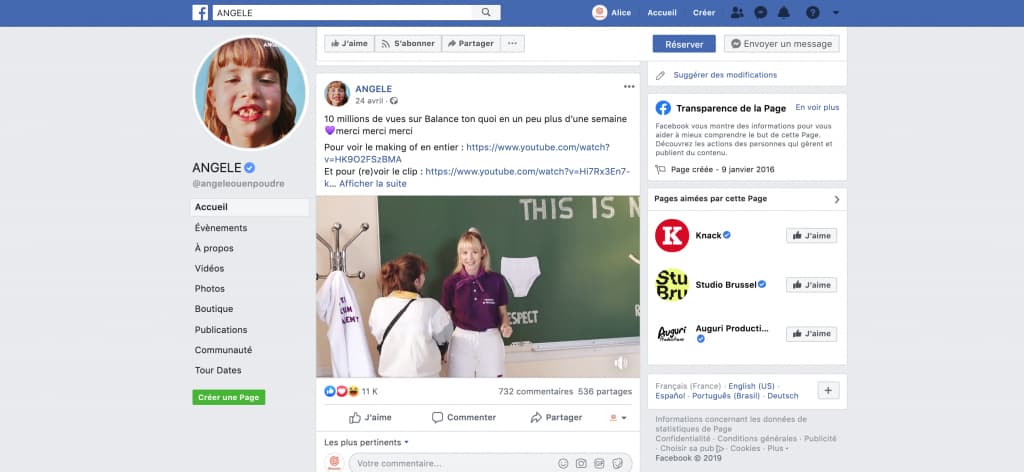Screen dimensions: 1024x472
Task: Play the post video of the classroom
Action: (x=478, y=287)
